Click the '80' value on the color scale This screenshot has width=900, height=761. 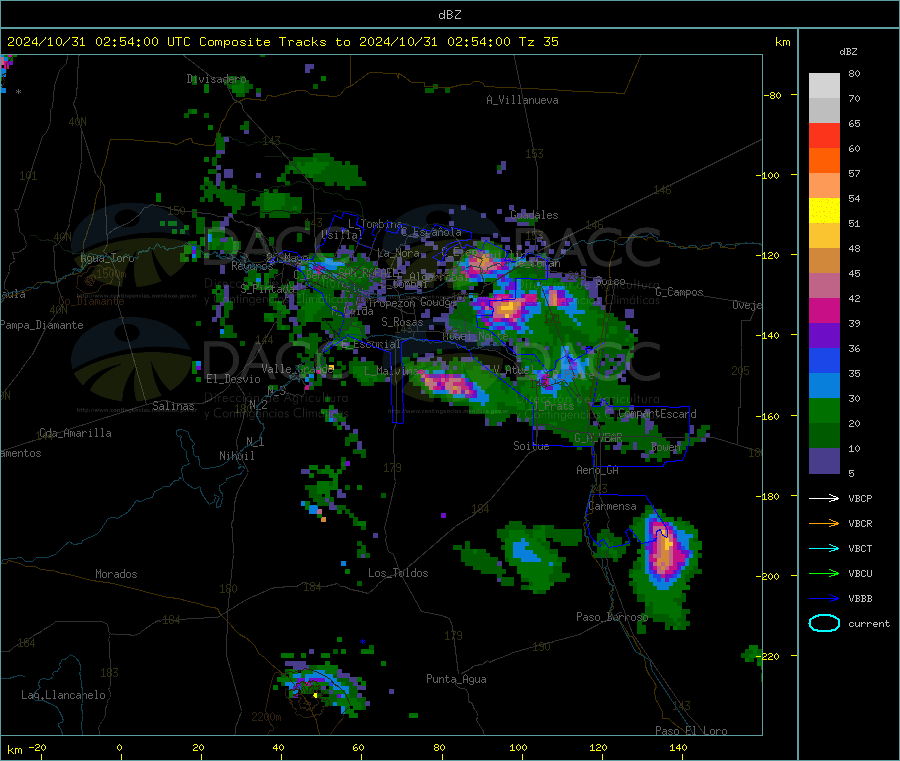pos(854,73)
